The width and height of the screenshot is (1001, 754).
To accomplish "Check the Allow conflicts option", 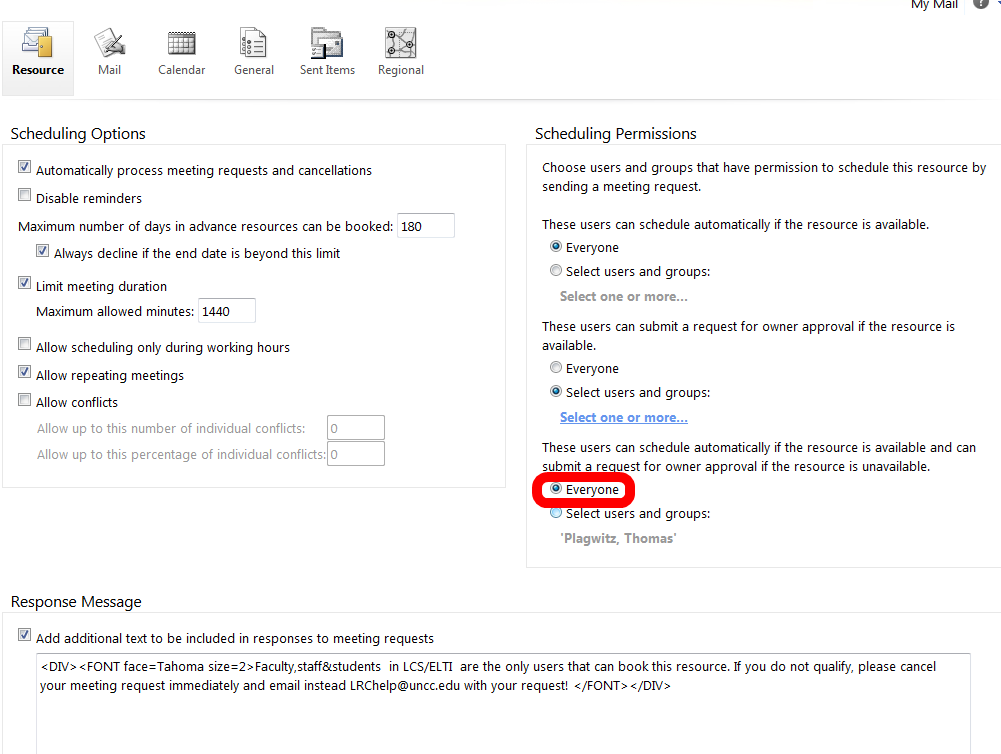I will point(25,401).
